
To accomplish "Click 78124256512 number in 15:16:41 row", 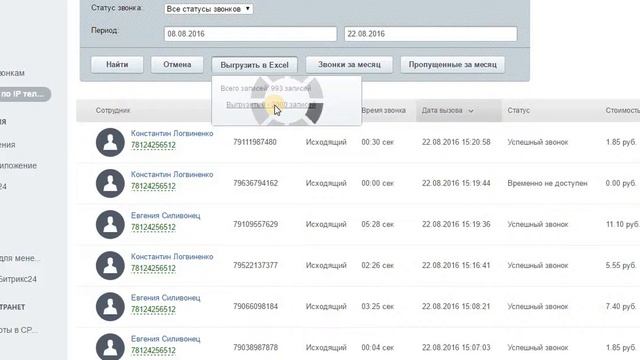I will point(153,268).
